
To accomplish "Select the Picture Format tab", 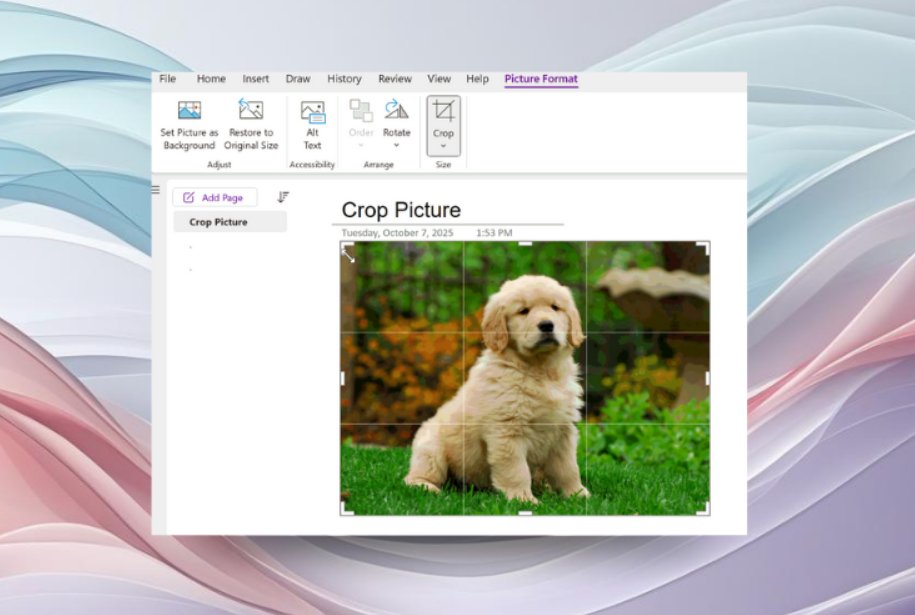I will pyautogui.click(x=541, y=79).
